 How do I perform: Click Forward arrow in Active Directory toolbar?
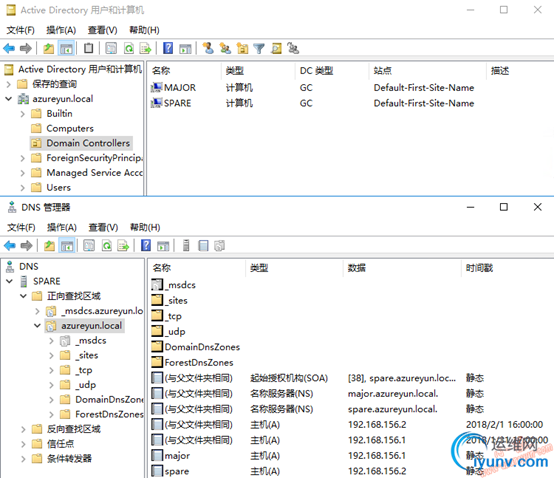[26, 48]
